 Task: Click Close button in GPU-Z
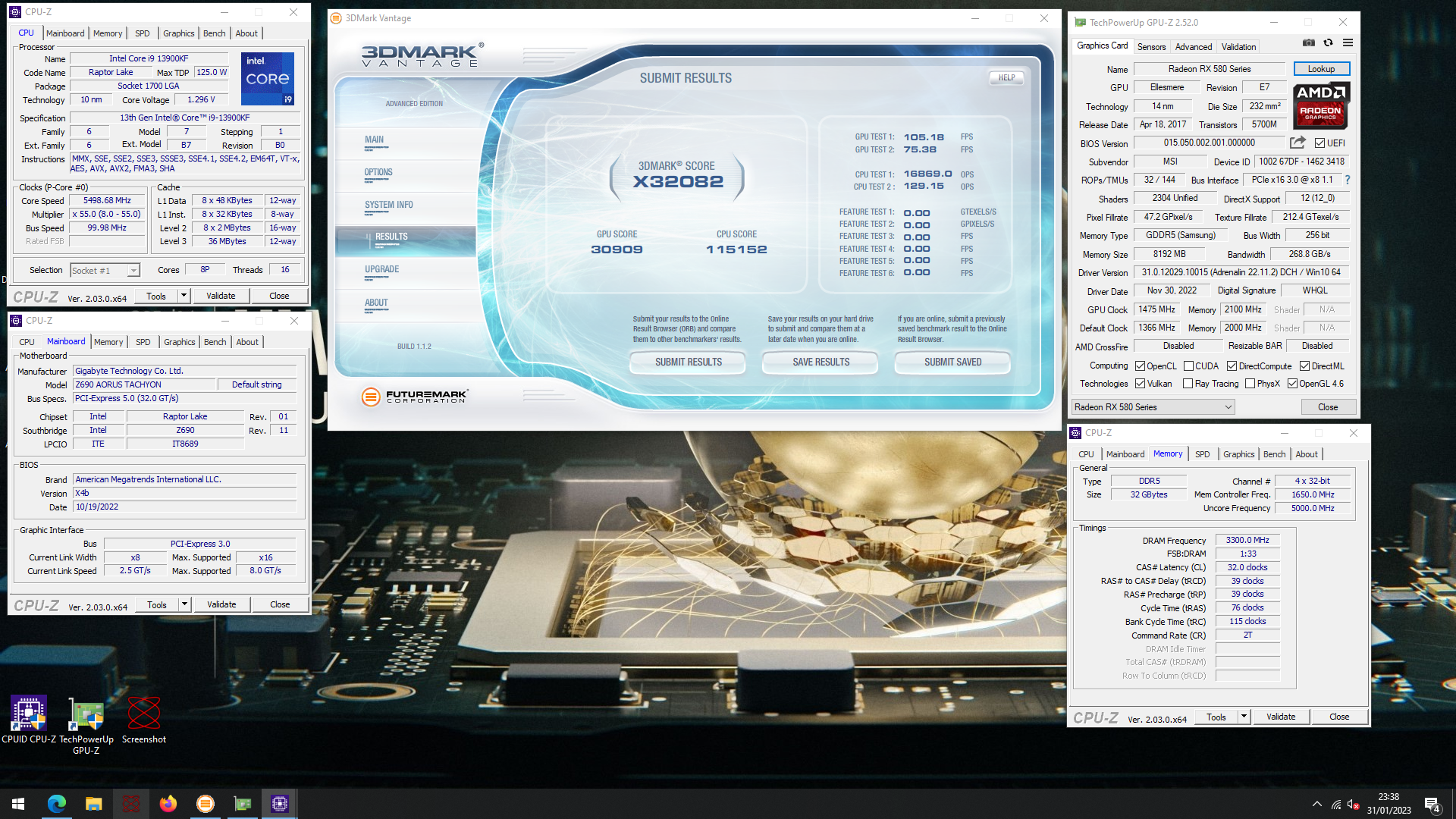(1328, 407)
